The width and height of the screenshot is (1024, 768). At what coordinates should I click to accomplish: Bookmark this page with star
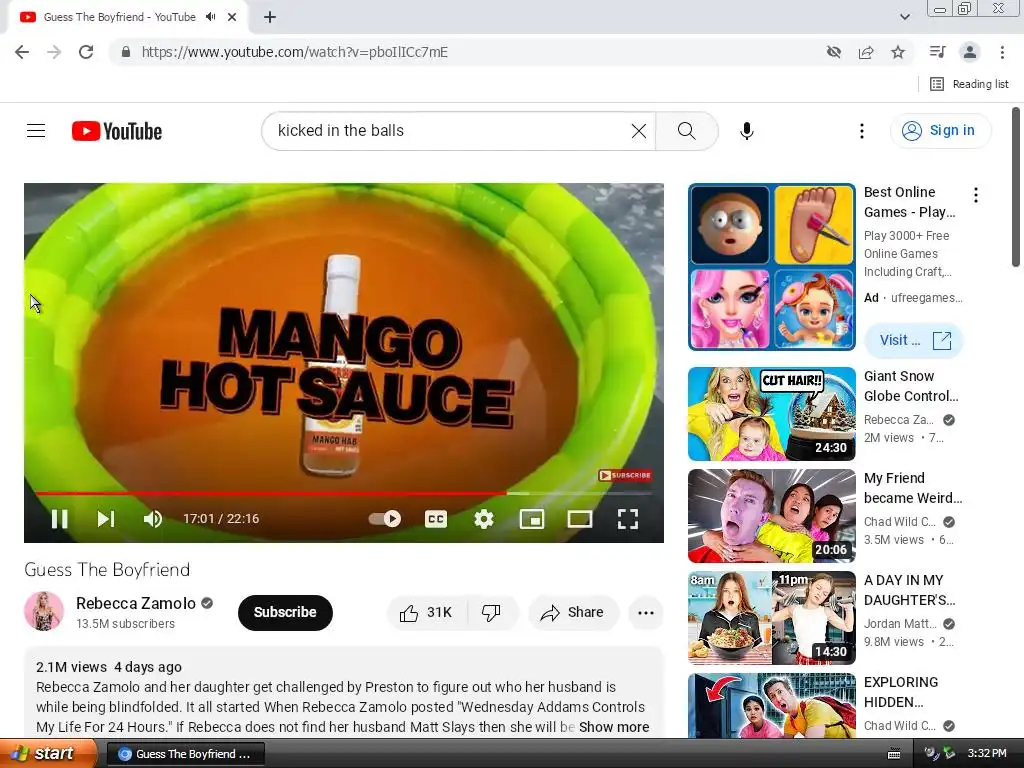point(898,52)
